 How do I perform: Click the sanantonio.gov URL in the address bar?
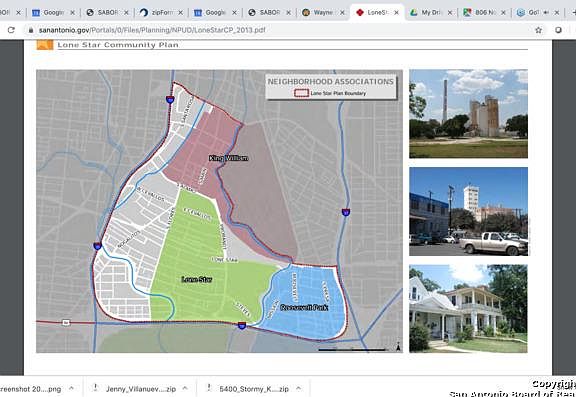point(152,30)
